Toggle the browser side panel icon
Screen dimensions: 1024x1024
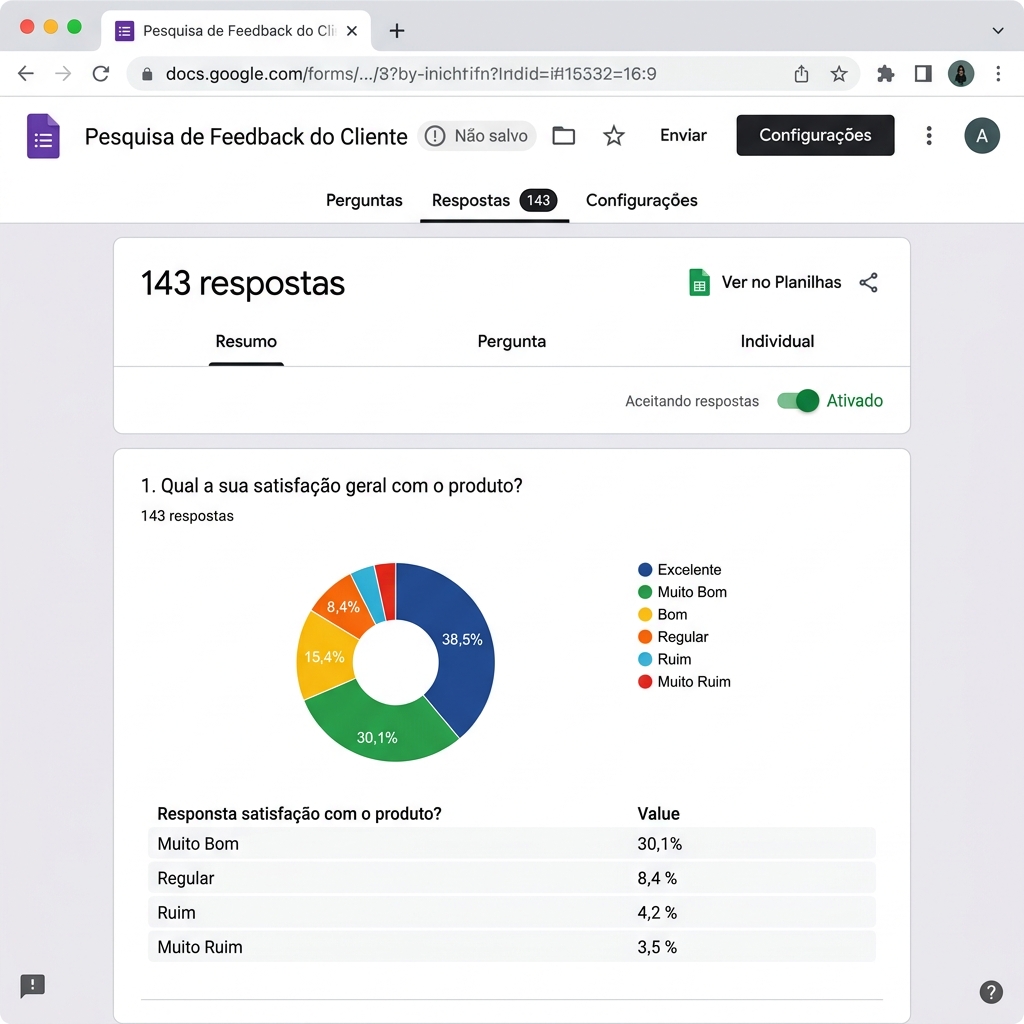[923, 74]
